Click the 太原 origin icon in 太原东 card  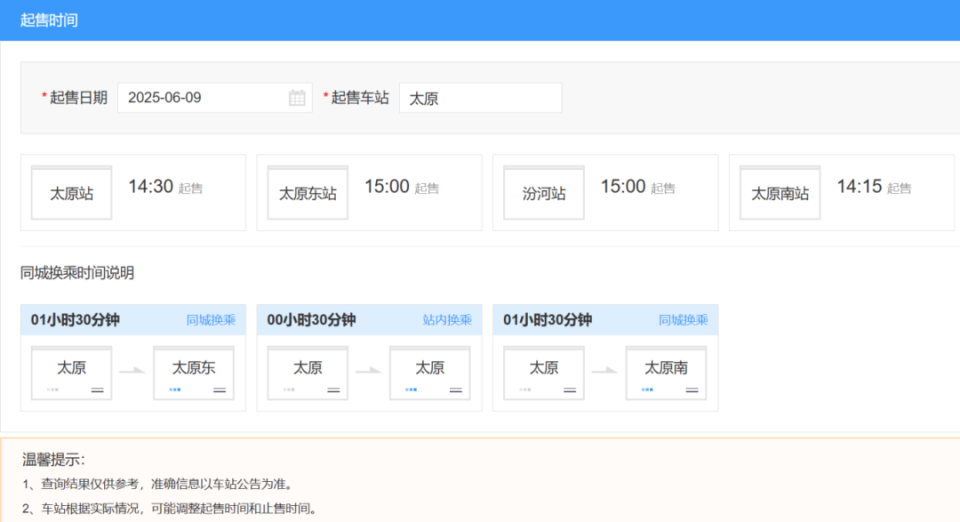tap(72, 373)
